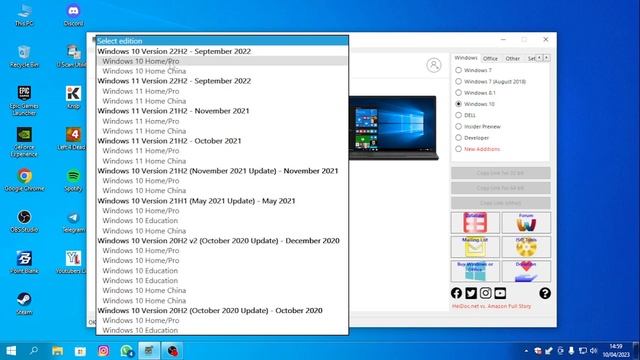Open the Forum icon button
Image resolution: width=640 pixels, height=360 pixels.
[x=526, y=222]
